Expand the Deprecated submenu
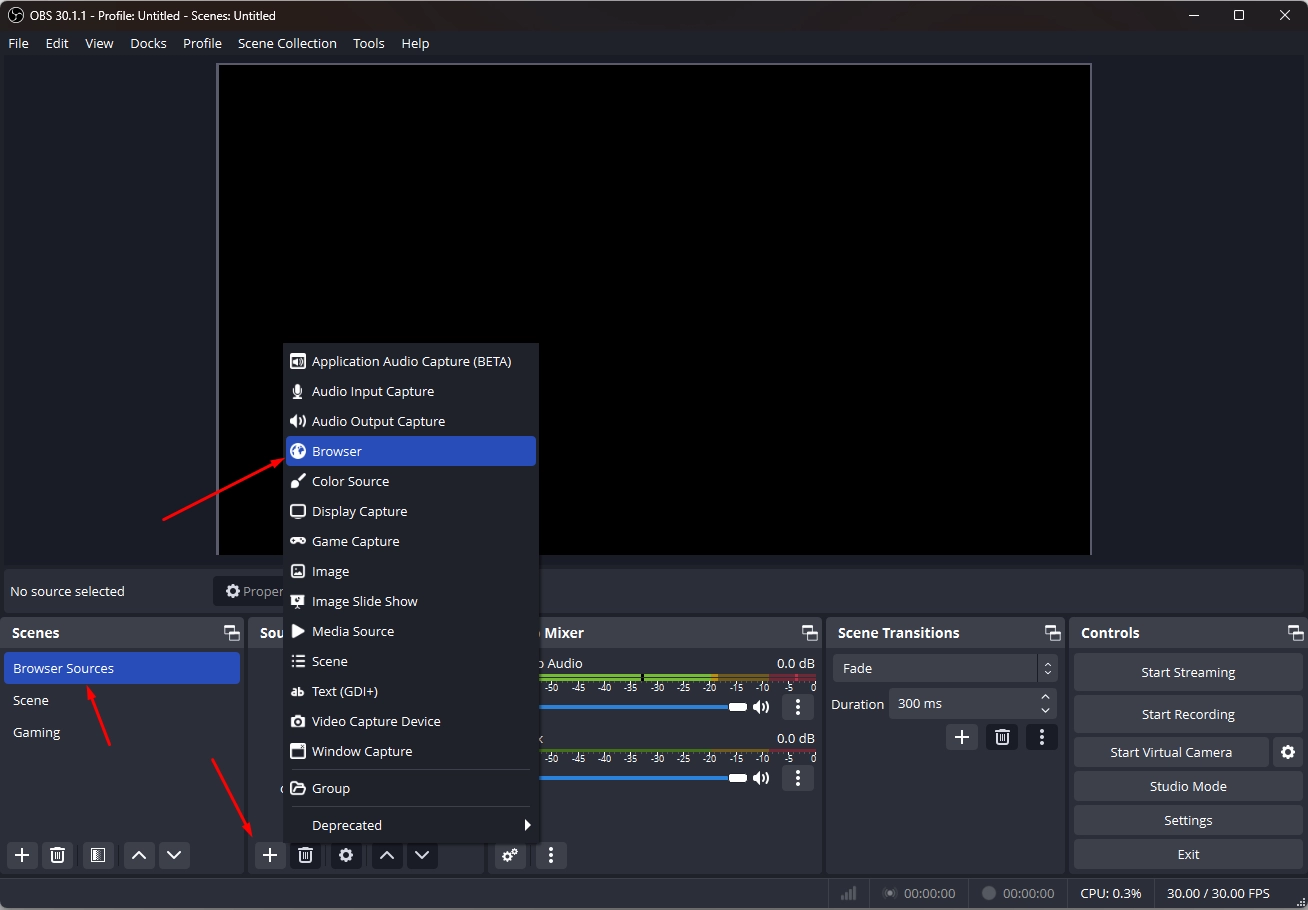The image size is (1308, 910). coord(411,825)
